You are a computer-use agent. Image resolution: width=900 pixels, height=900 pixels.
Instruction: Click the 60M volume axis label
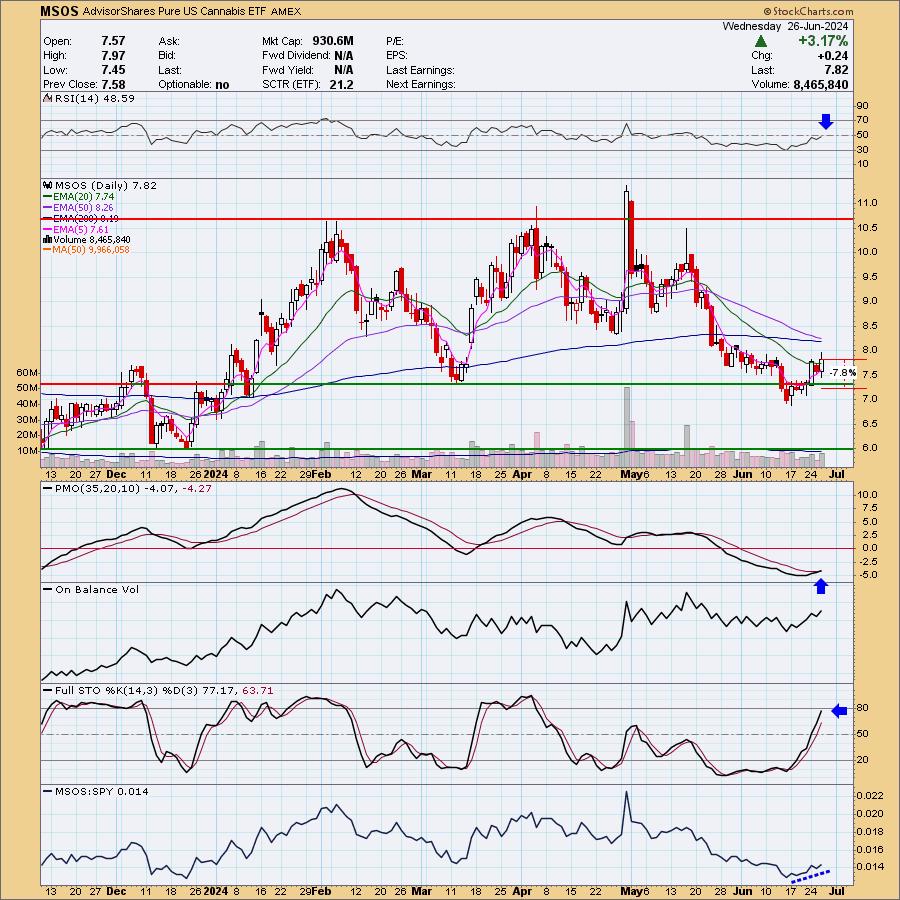[26, 373]
